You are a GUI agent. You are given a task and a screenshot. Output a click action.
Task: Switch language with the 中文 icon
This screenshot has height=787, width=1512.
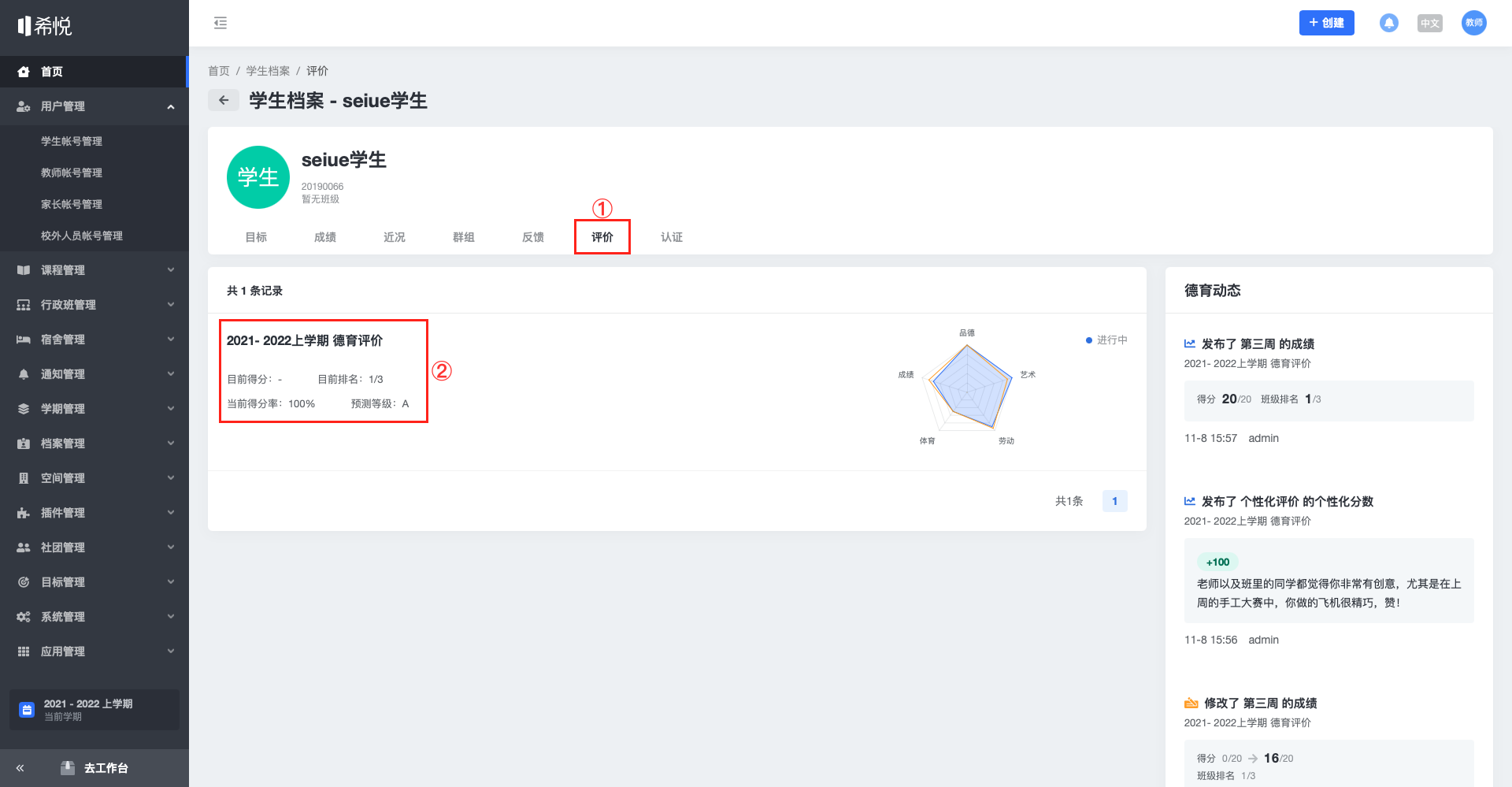click(x=1429, y=23)
